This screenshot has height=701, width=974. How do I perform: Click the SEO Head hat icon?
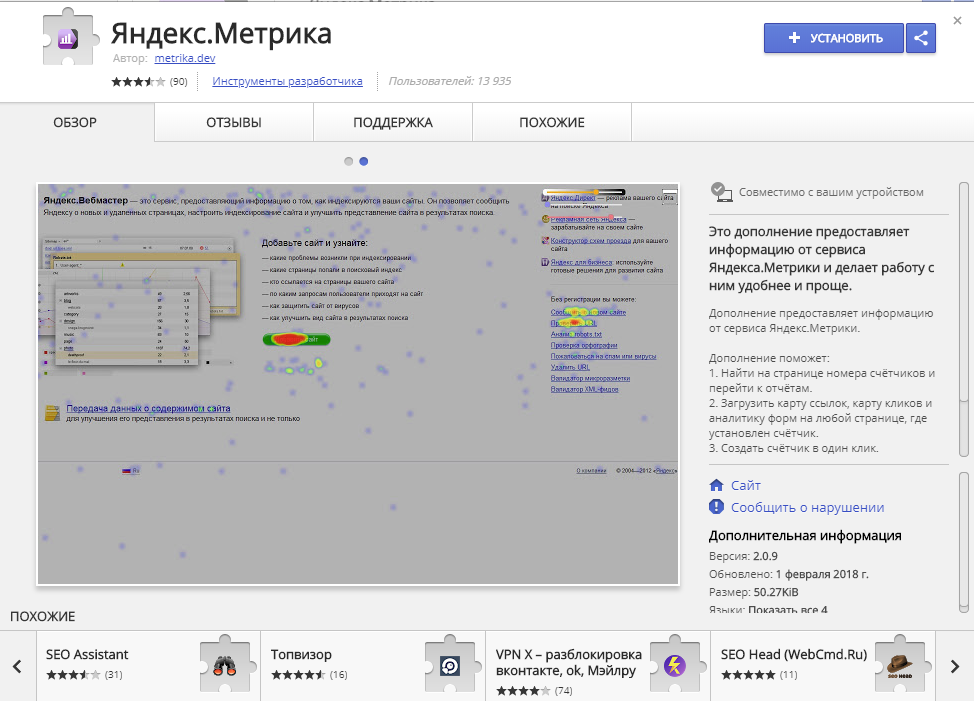pos(899,666)
